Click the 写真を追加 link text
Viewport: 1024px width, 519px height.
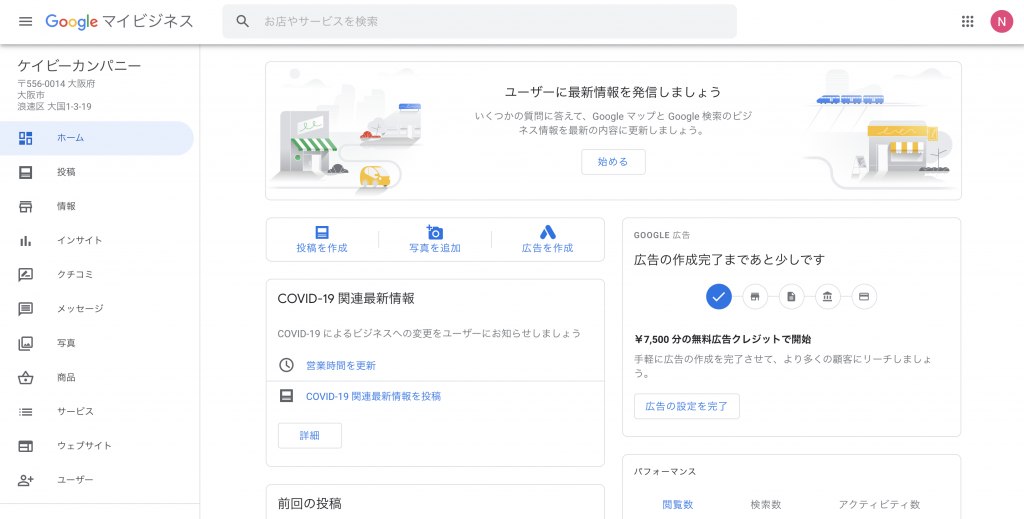435,248
